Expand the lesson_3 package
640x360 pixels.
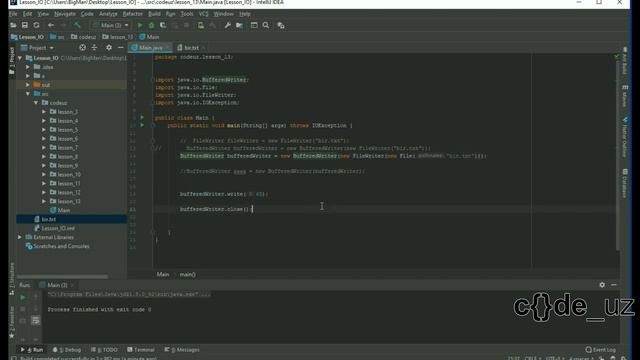44,112
